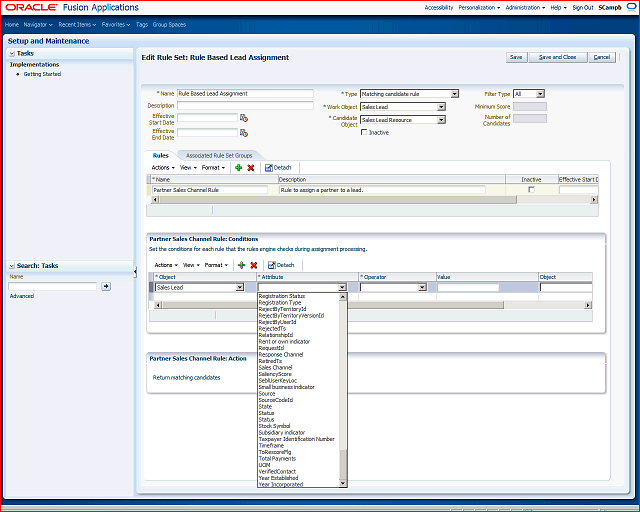Open the Type dropdown
Screen dimensions: 640x512
[x=454, y=94]
